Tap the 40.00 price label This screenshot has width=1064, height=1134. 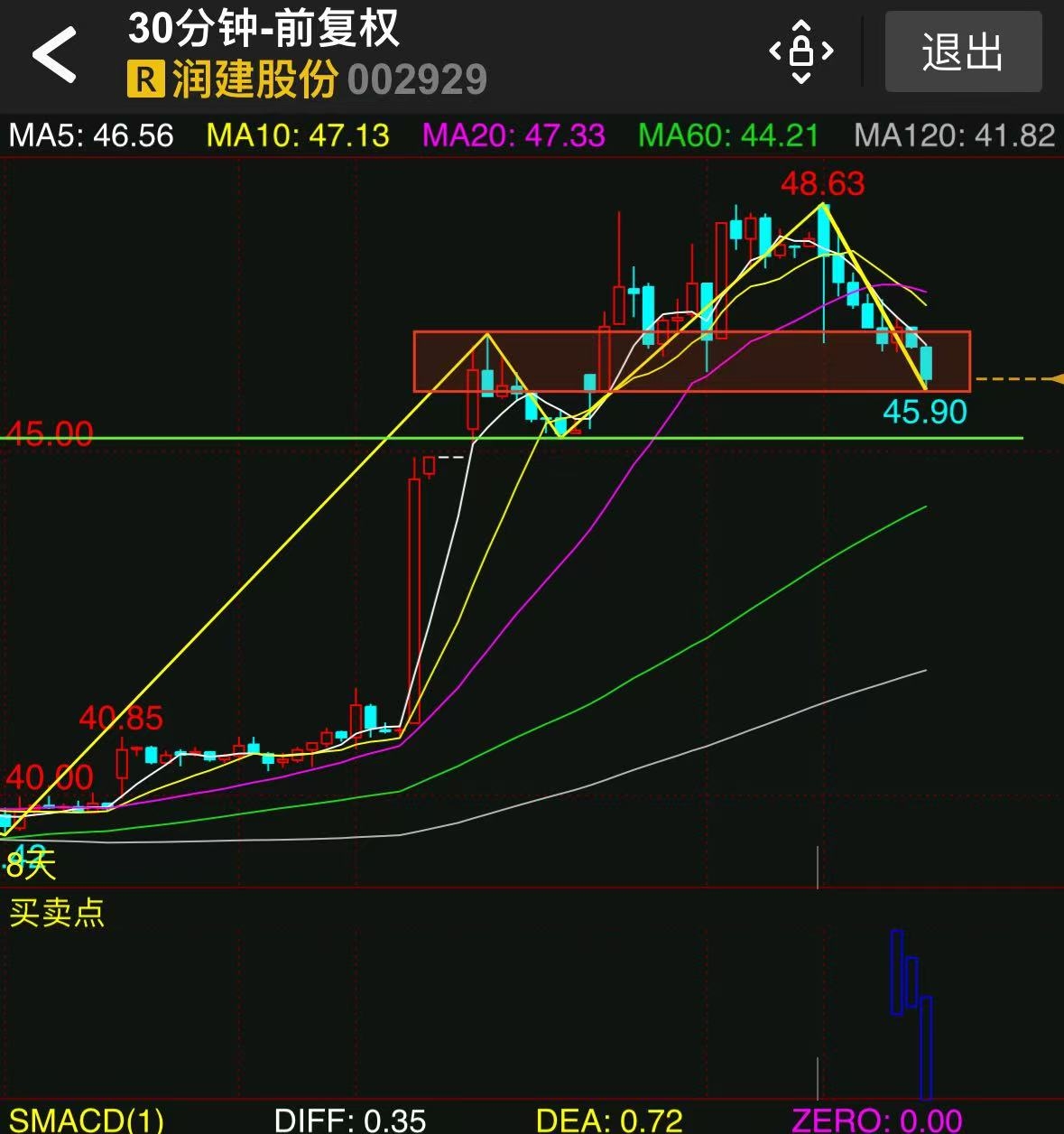(49, 776)
